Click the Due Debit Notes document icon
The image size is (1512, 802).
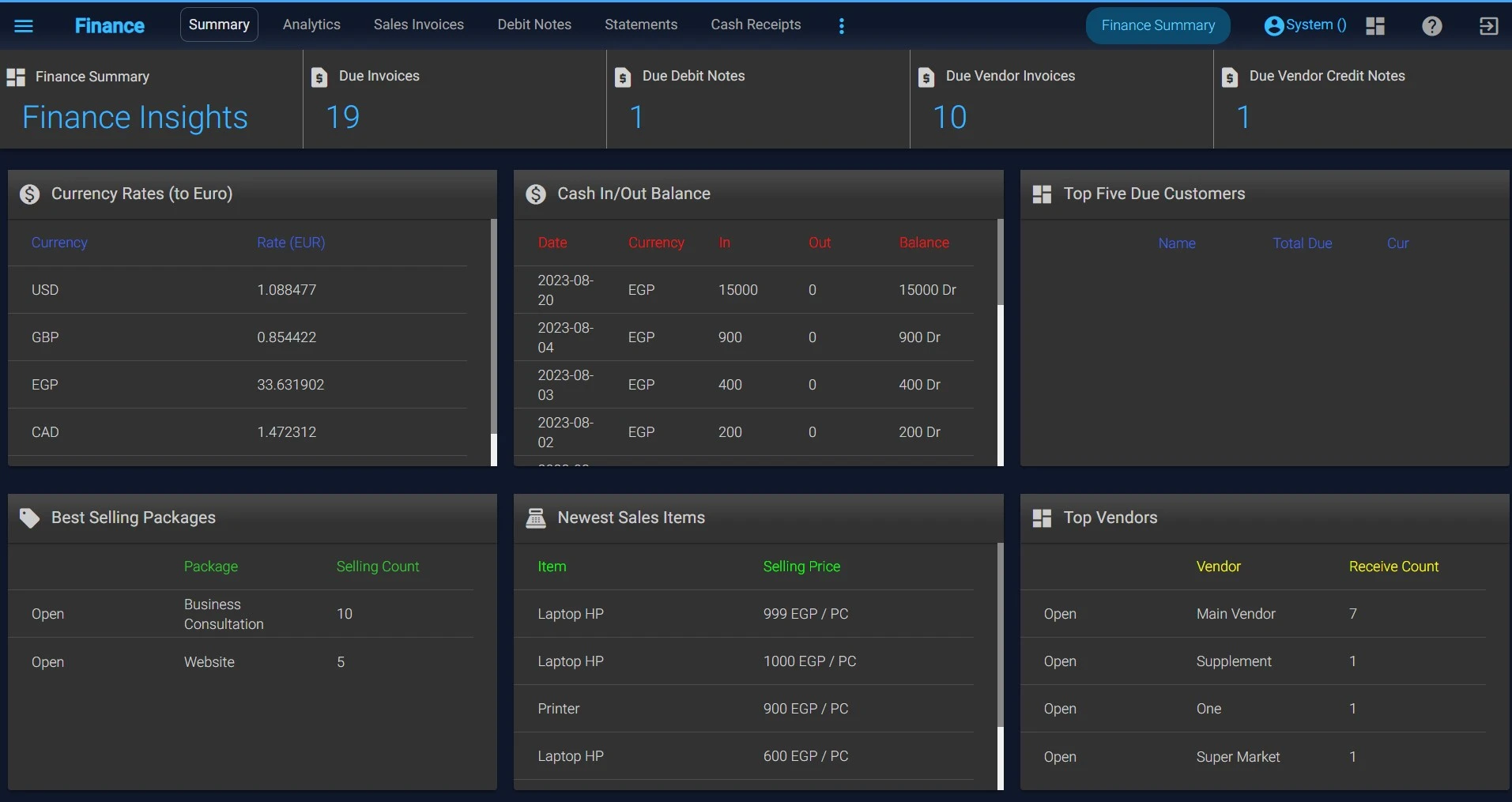[623, 77]
